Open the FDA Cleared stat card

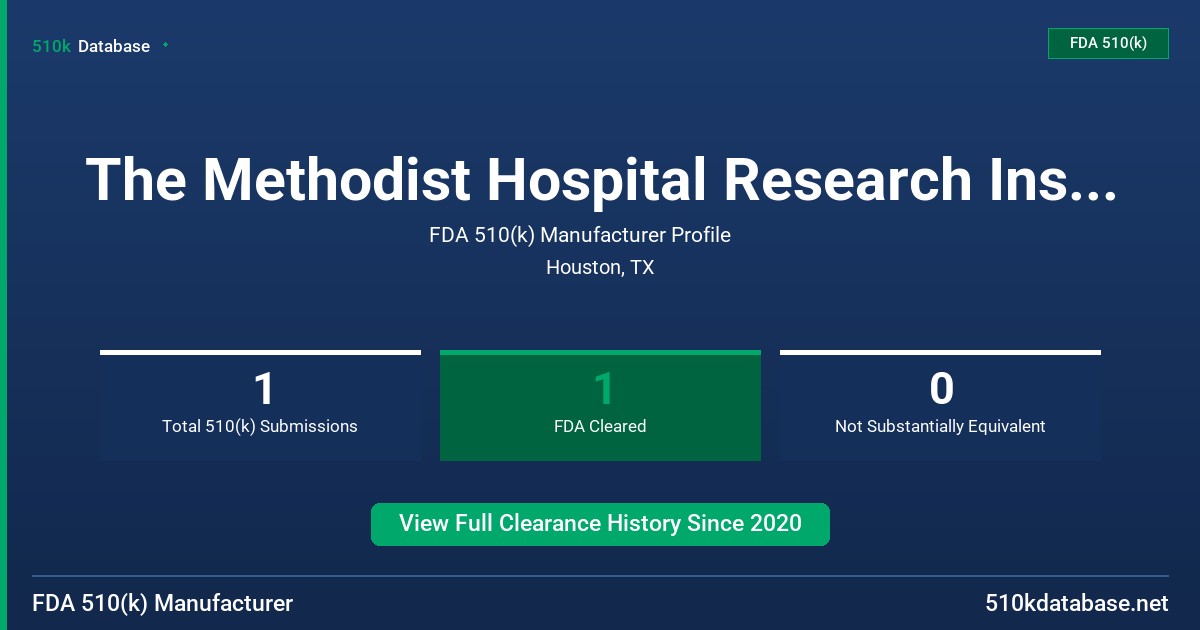point(600,405)
